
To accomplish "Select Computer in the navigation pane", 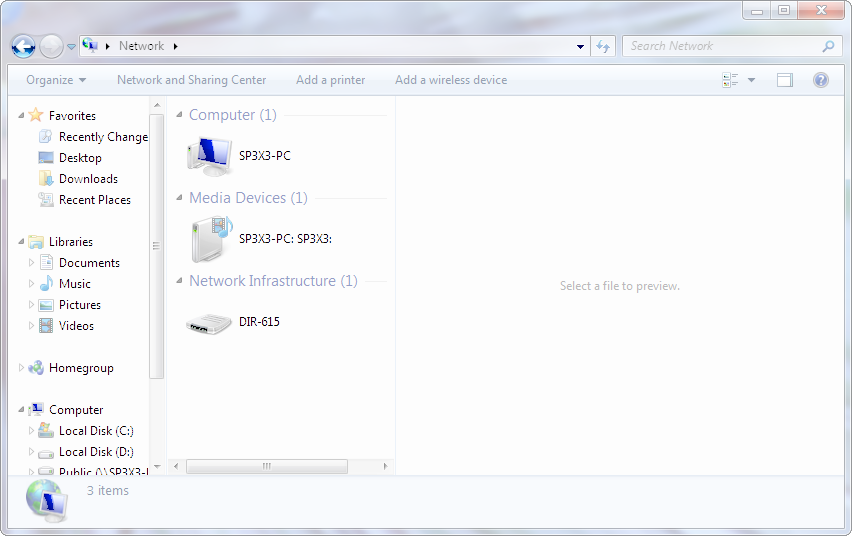I will [x=76, y=410].
